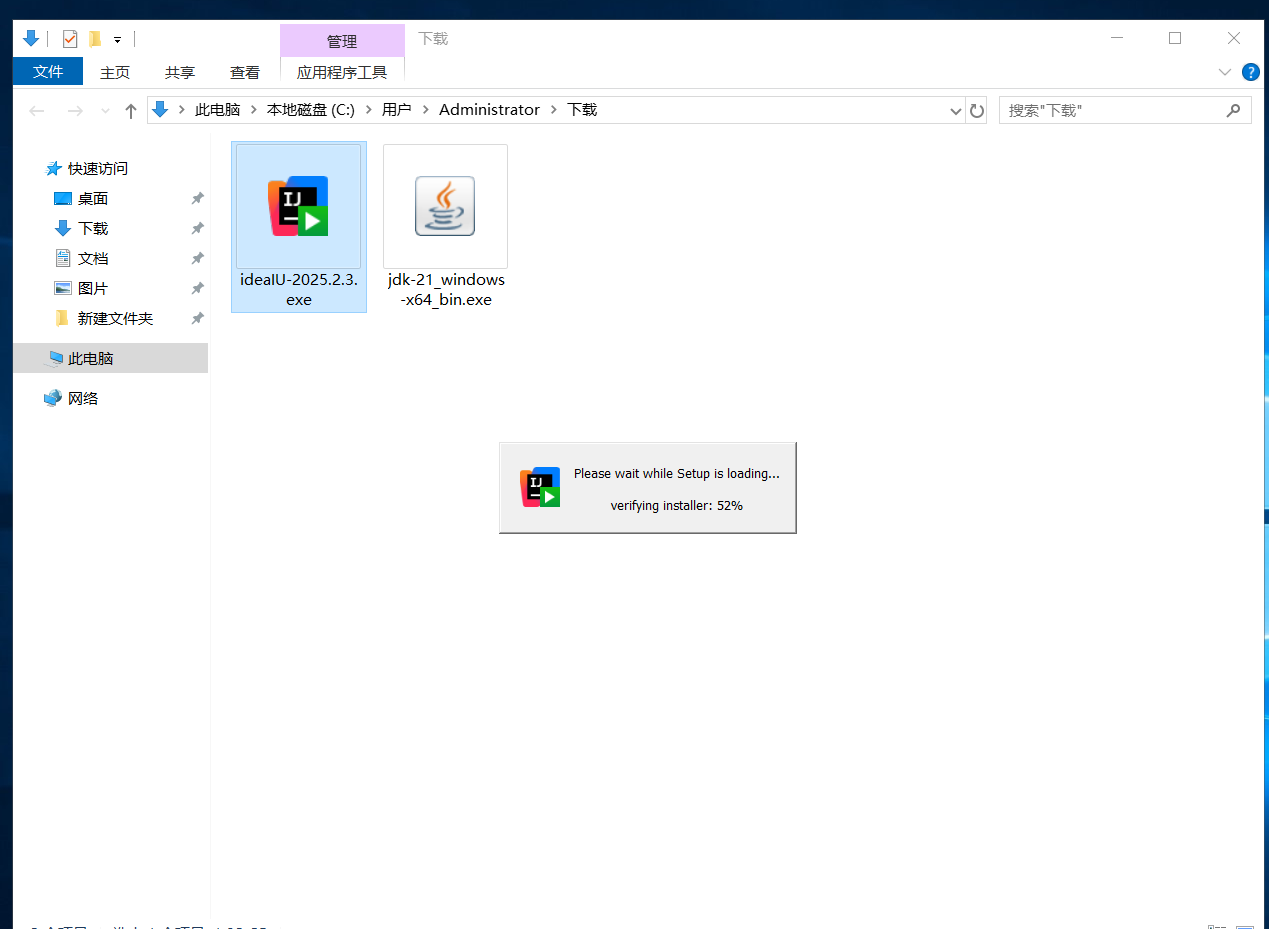Click the installer verification progress bar

(677, 505)
